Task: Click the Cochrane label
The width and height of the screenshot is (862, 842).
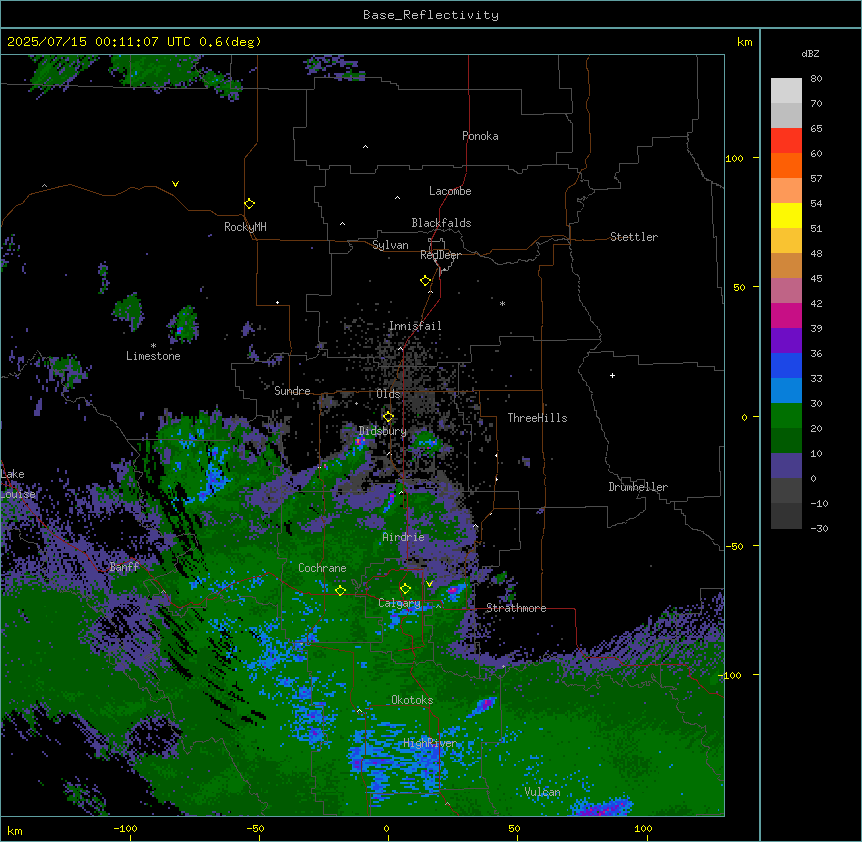Action: (322, 568)
